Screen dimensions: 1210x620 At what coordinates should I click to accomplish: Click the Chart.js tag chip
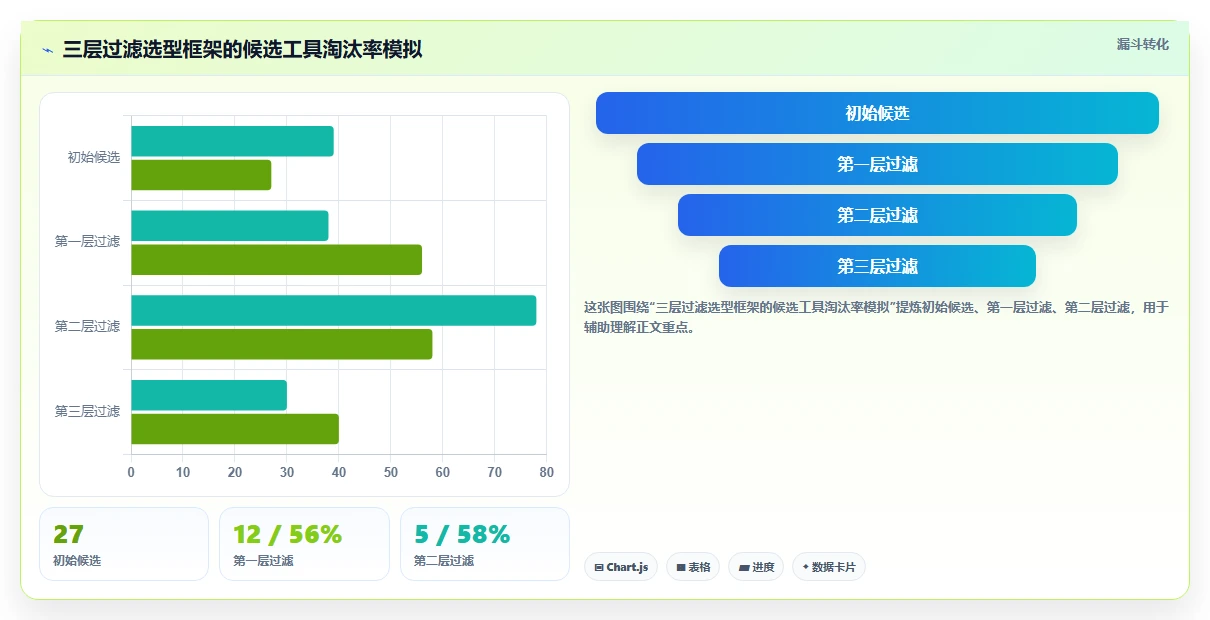(621, 567)
